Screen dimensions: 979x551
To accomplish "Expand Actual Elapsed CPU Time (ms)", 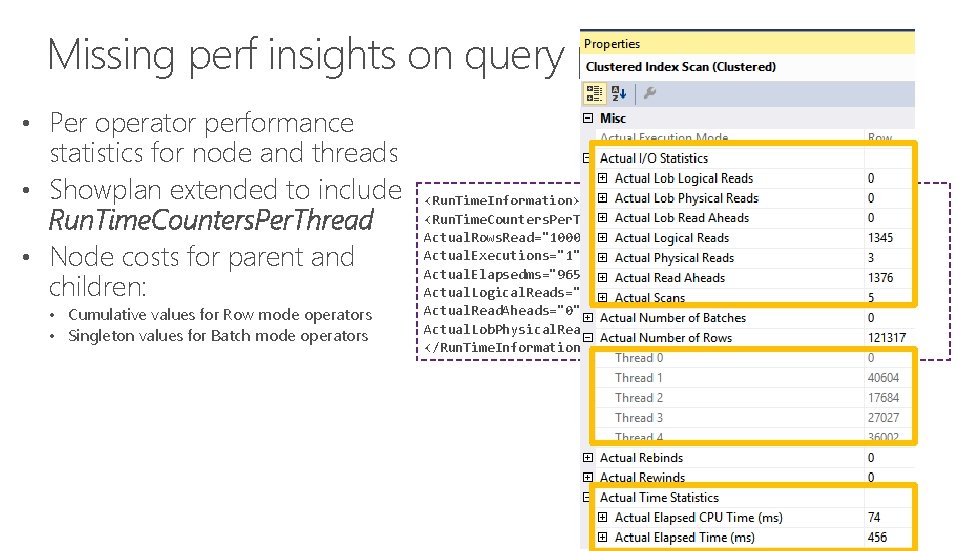I will click(x=603, y=518).
